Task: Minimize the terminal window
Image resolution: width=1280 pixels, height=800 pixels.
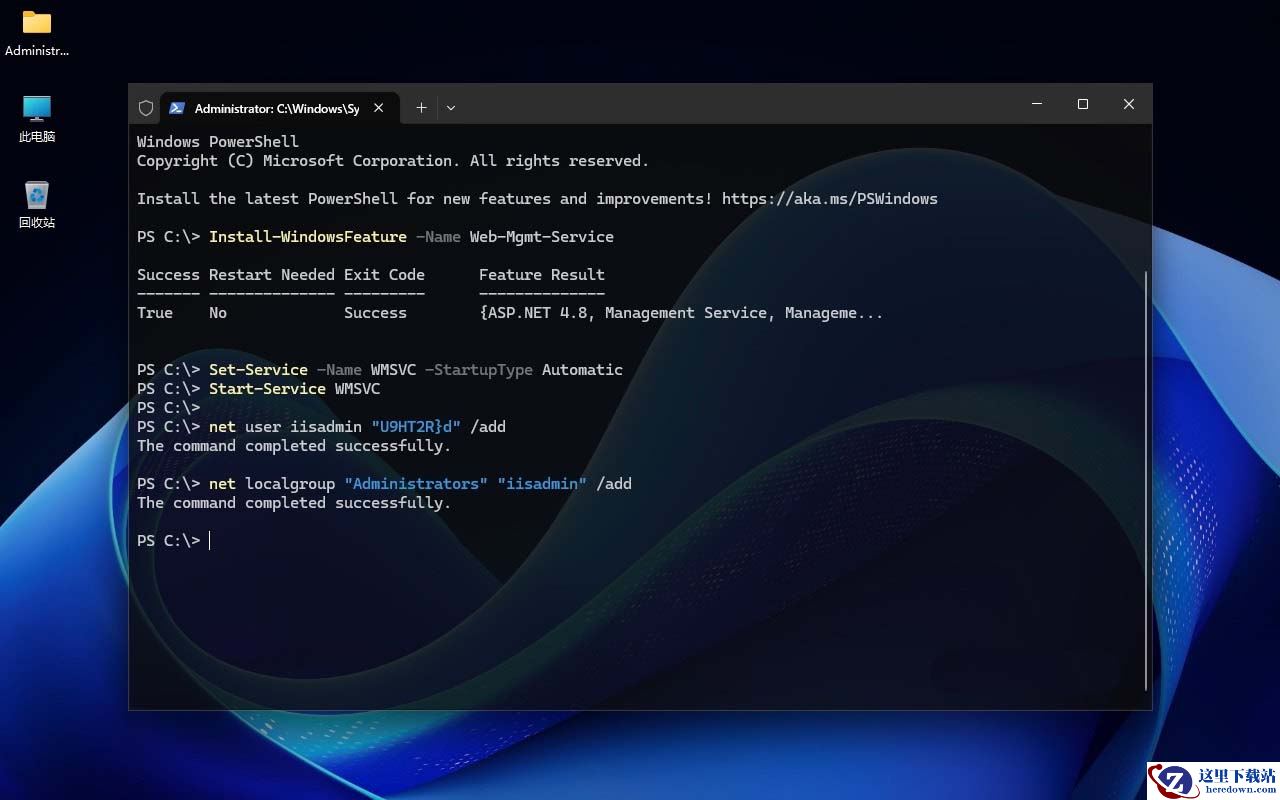Action: (x=1037, y=104)
